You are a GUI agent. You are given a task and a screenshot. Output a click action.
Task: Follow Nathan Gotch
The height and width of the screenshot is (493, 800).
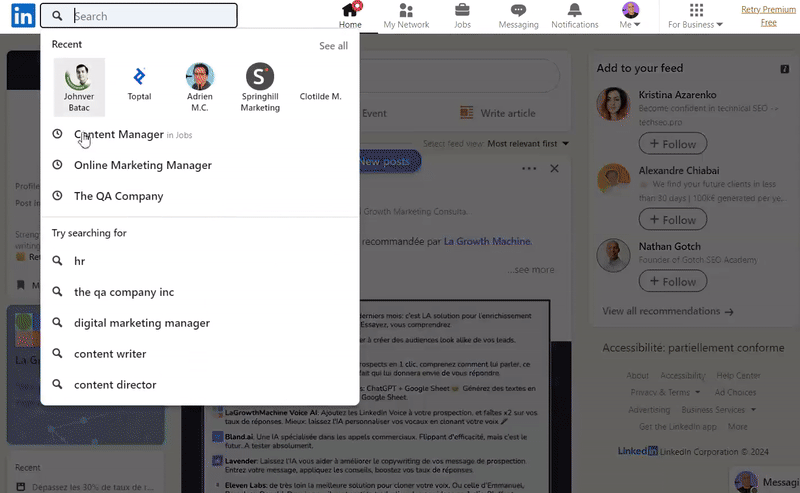tap(672, 282)
